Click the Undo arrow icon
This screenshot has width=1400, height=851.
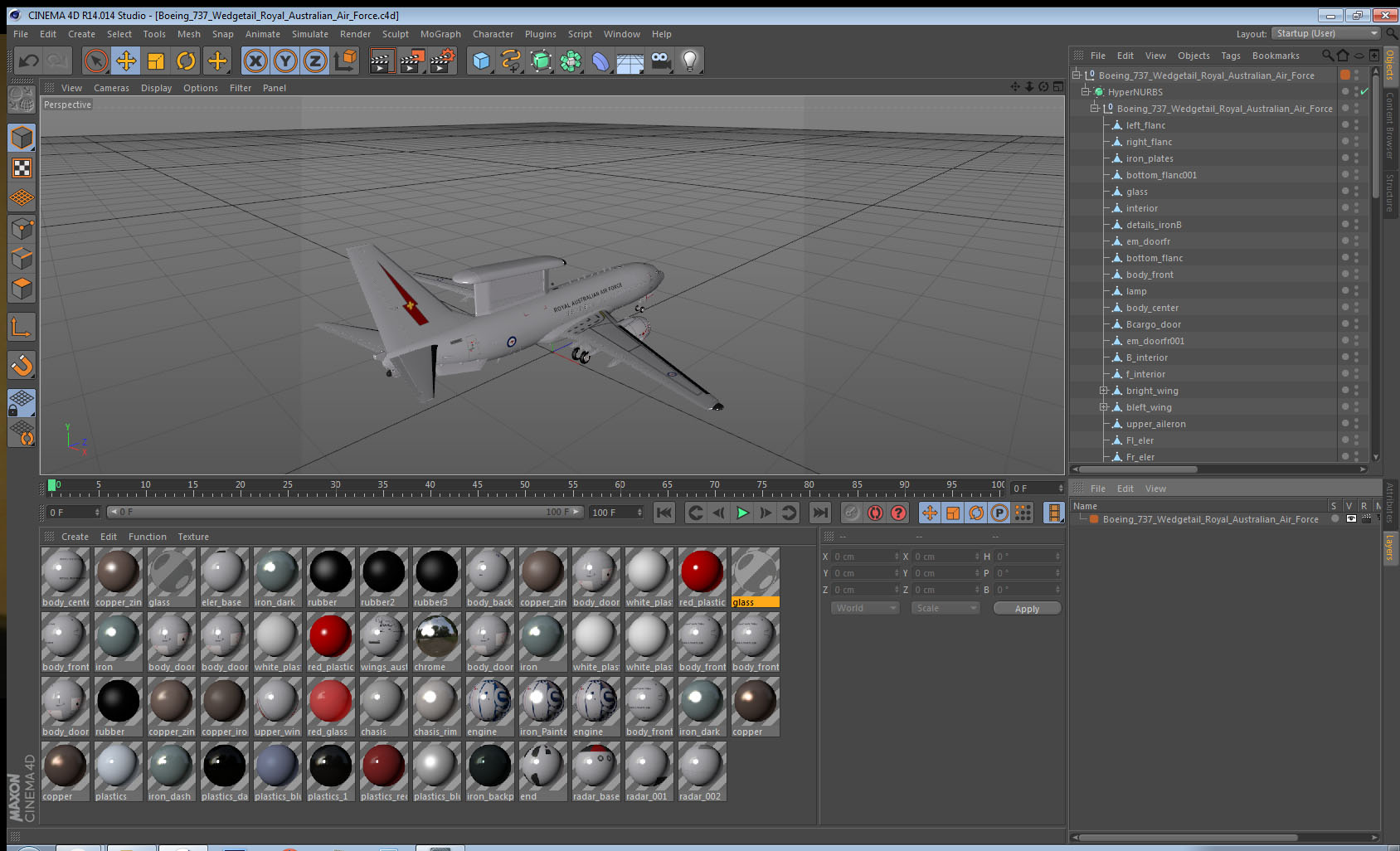(28, 61)
